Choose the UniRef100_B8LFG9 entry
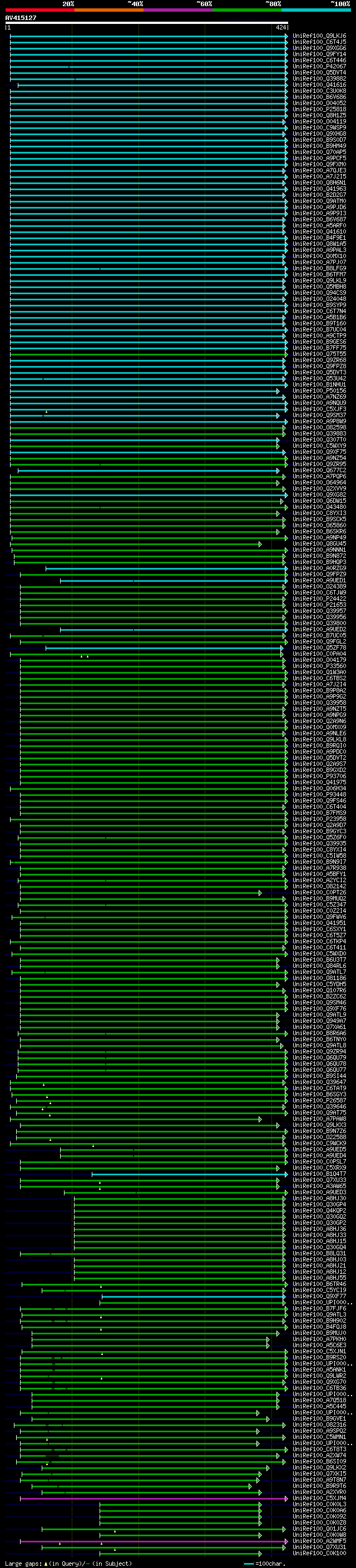Screen dimensions: 356x1568 319,268
